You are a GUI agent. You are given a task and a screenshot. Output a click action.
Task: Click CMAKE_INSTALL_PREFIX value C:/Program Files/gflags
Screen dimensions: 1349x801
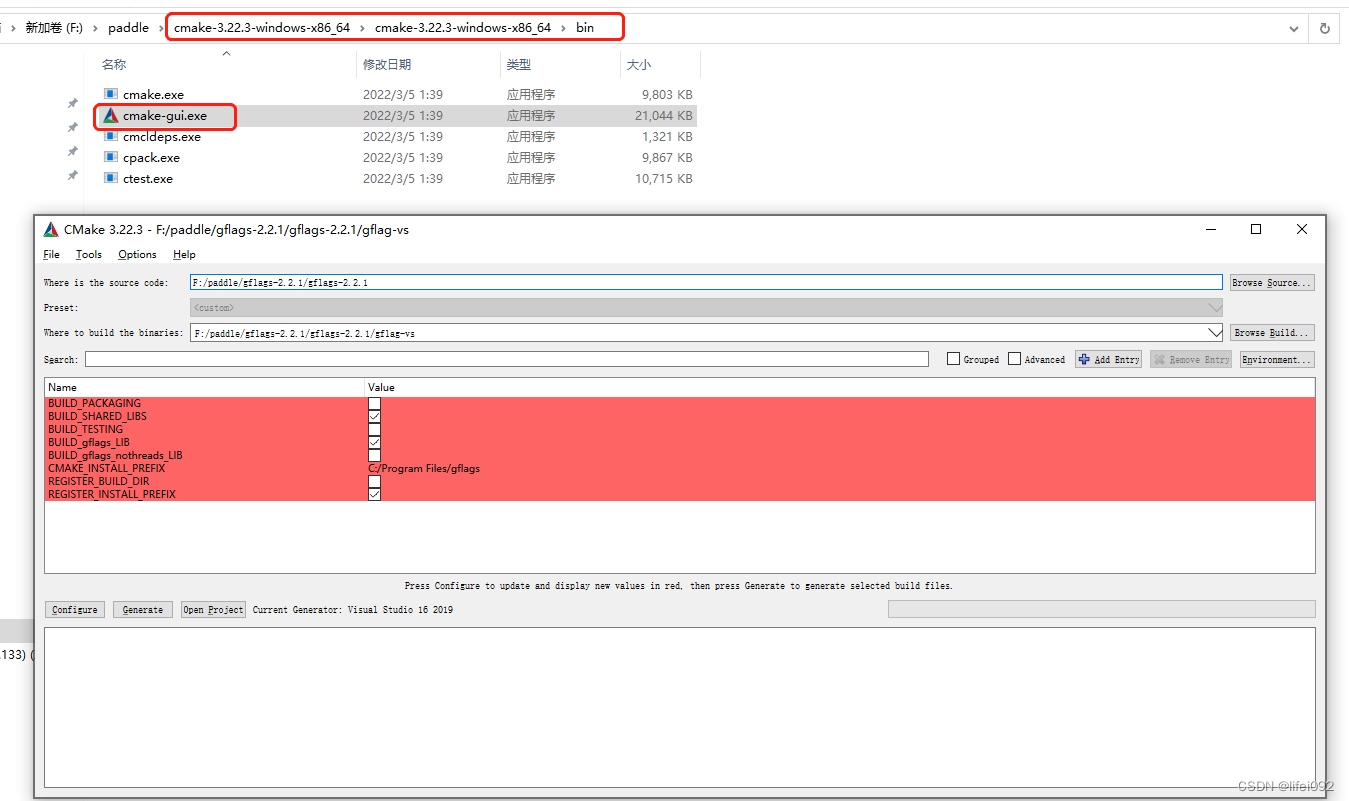point(424,468)
